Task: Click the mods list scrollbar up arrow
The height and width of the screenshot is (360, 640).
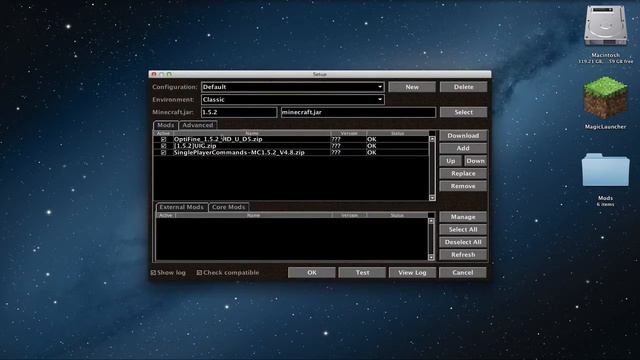Action: pos(432,139)
